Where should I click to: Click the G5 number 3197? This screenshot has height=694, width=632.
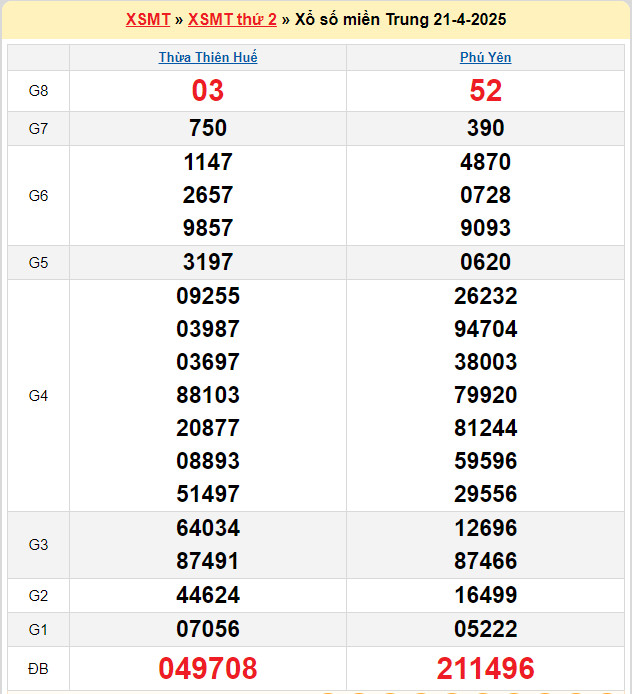208,262
